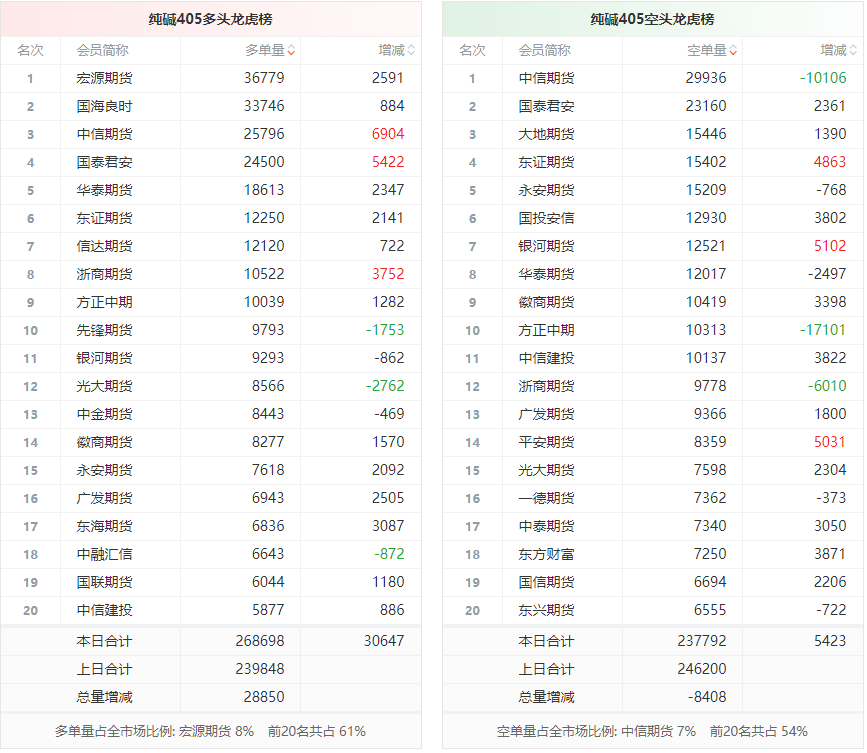Click short volume 12017 of 华泰期货

coord(706,274)
